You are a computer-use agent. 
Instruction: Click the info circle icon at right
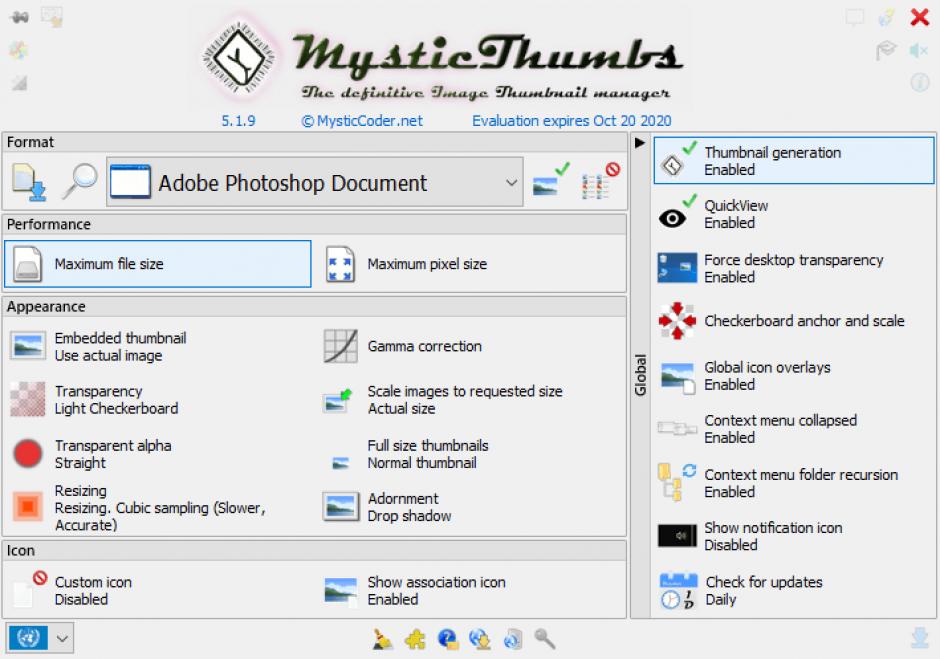(920, 82)
